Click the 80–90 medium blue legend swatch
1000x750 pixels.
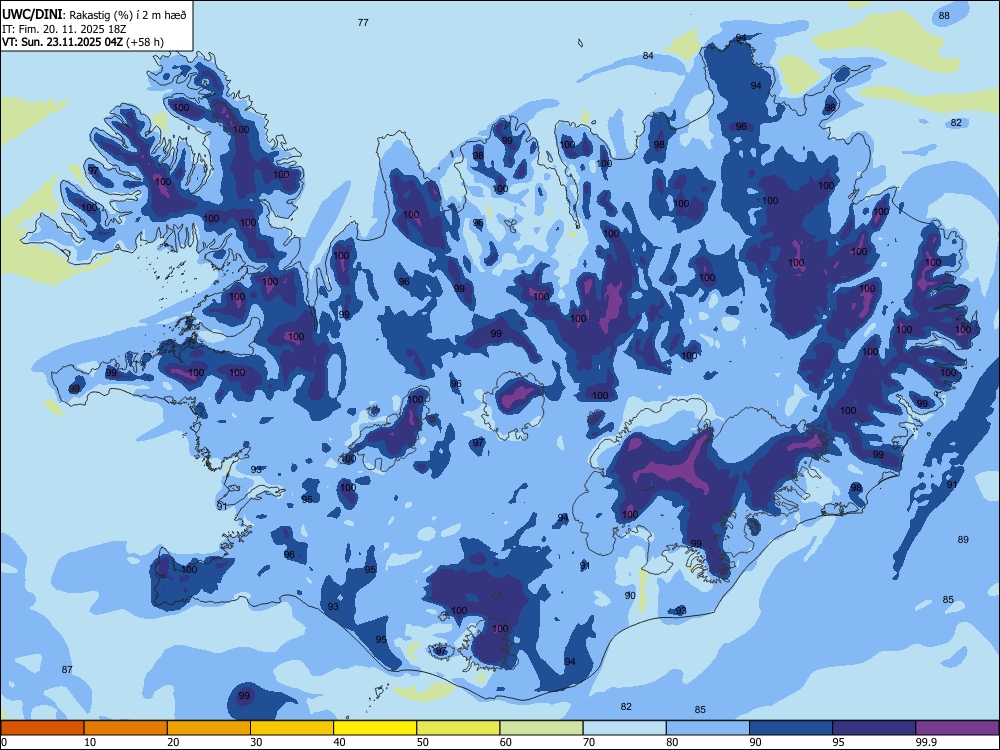[708, 728]
